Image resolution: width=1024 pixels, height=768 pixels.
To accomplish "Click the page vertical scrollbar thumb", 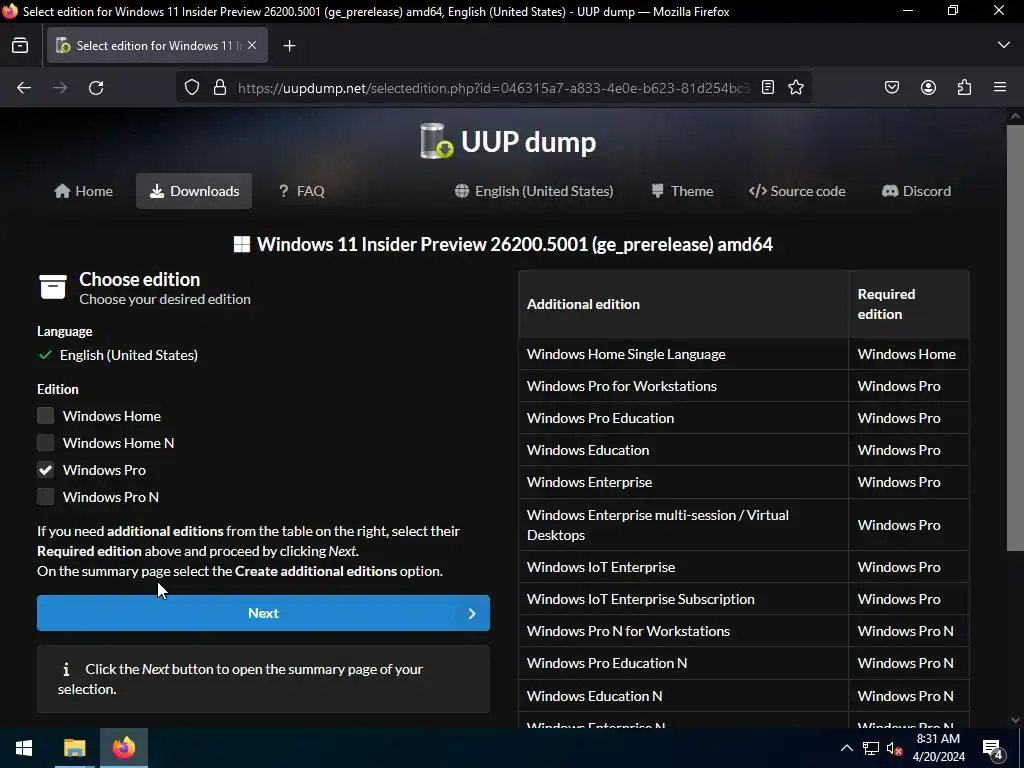I will tap(1015, 338).
